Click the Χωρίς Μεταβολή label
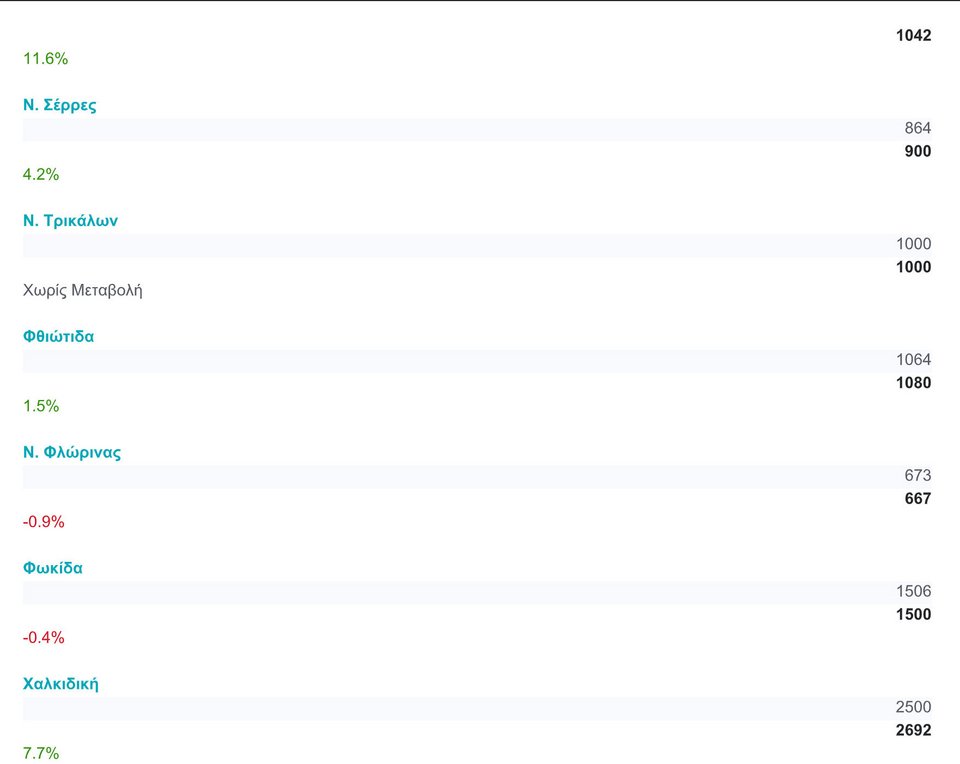The image size is (960, 764). 83,290
